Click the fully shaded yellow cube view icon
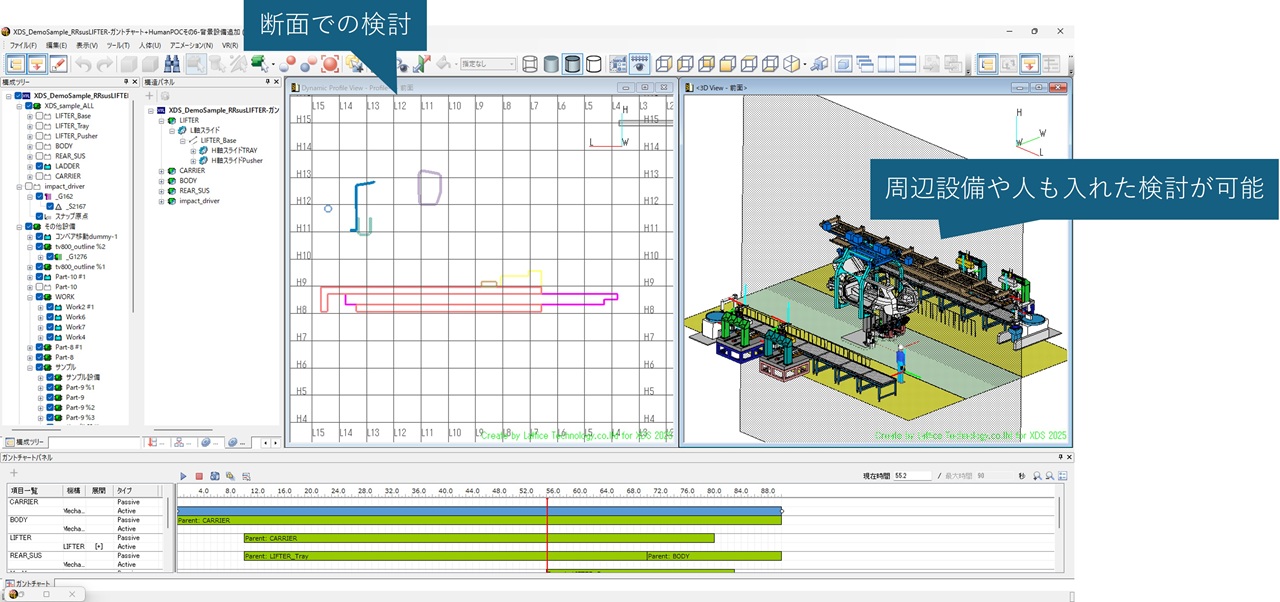Screen dimensions: 1280x602 click(728, 64)
